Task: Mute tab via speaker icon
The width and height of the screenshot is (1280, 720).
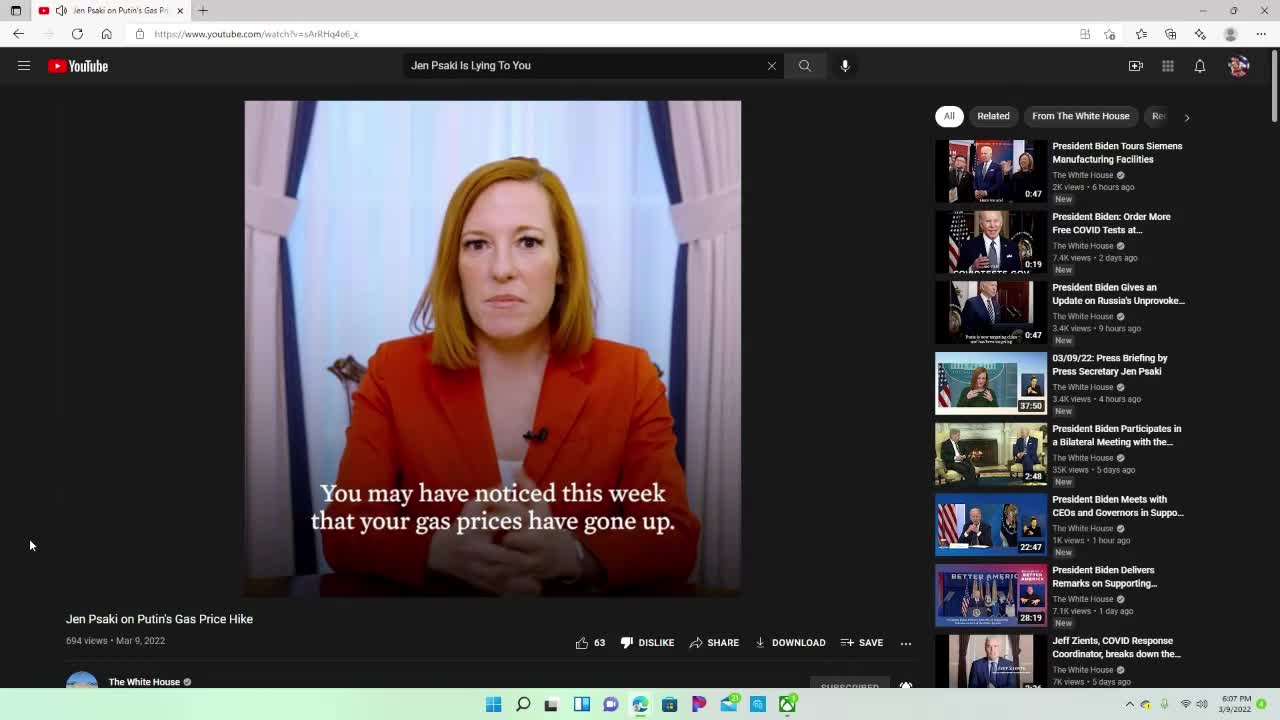Action: point(61,11)
